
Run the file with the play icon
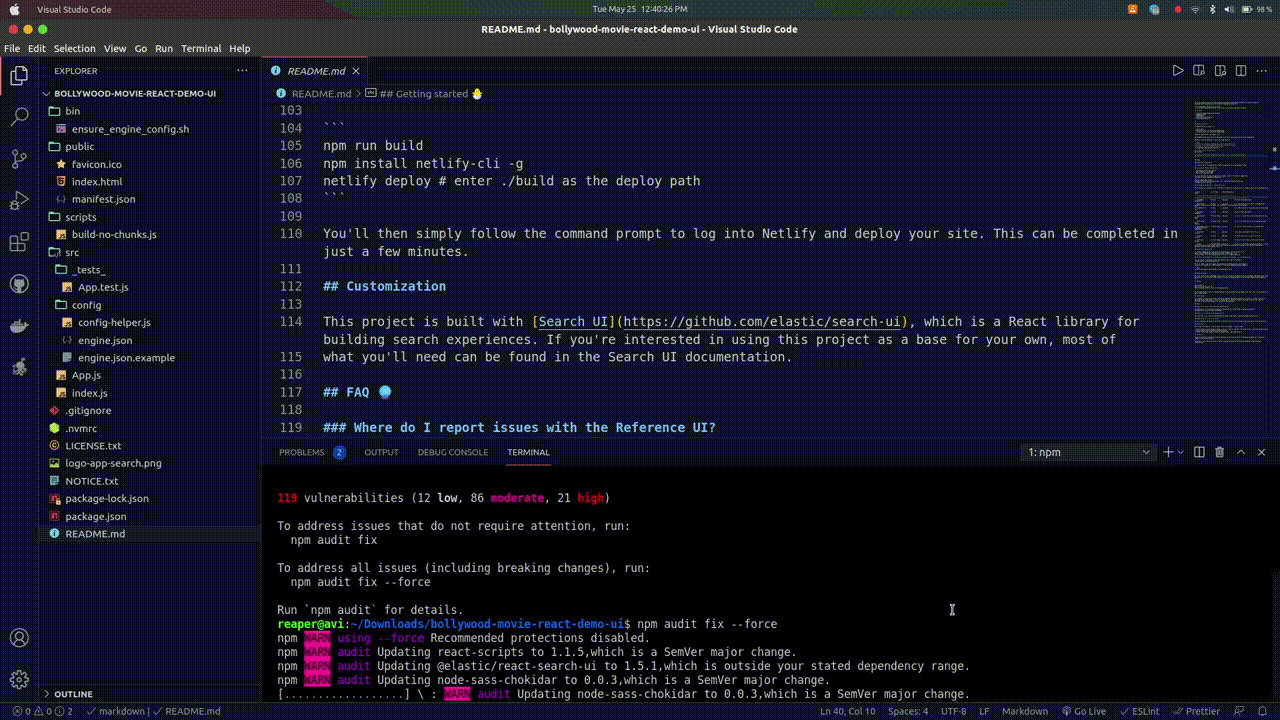click(1178, 71)
